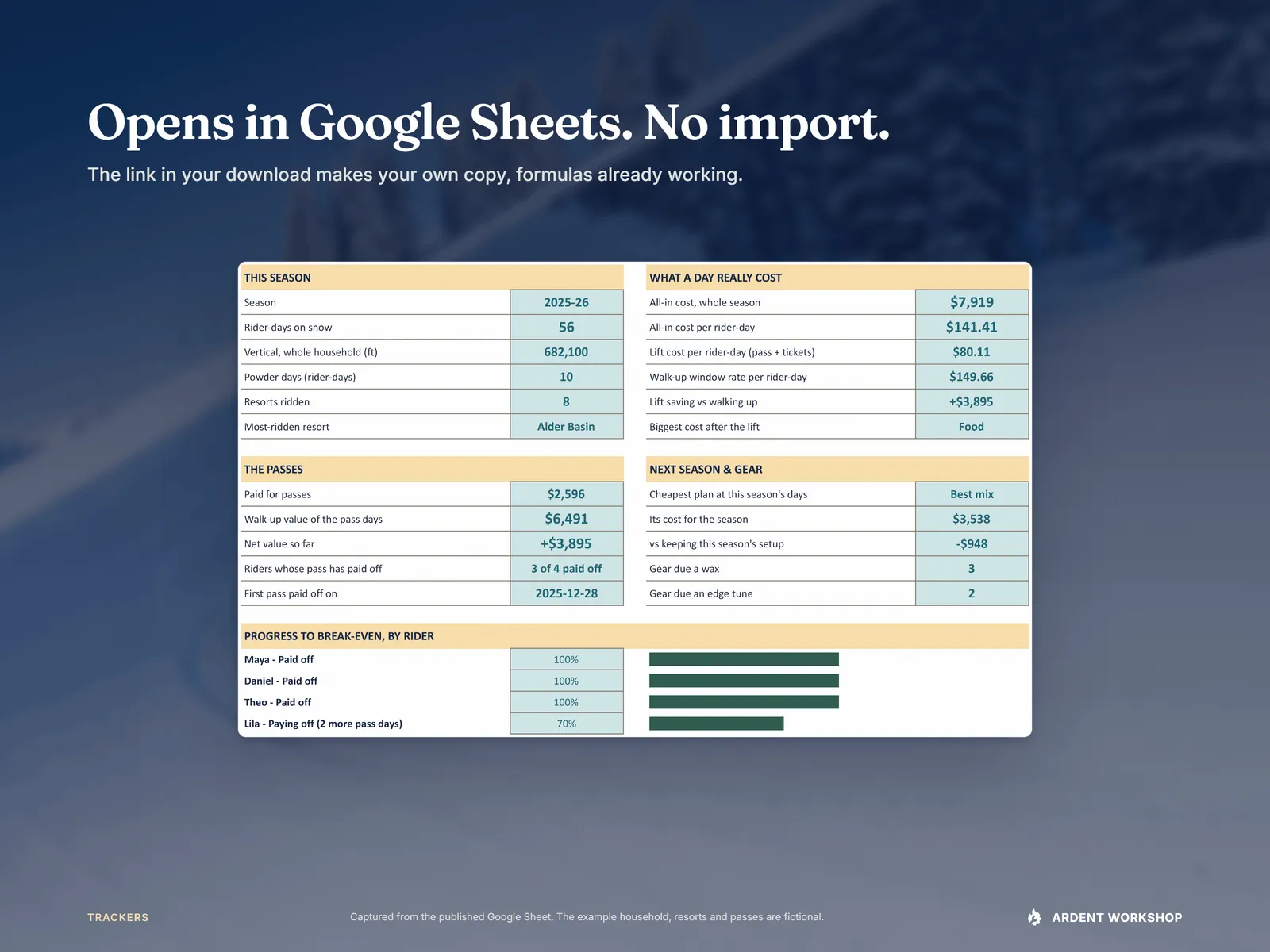Click the TRACKERS footer label
The width and height of the screenshot is (1270, 952).
coord(118,917)
